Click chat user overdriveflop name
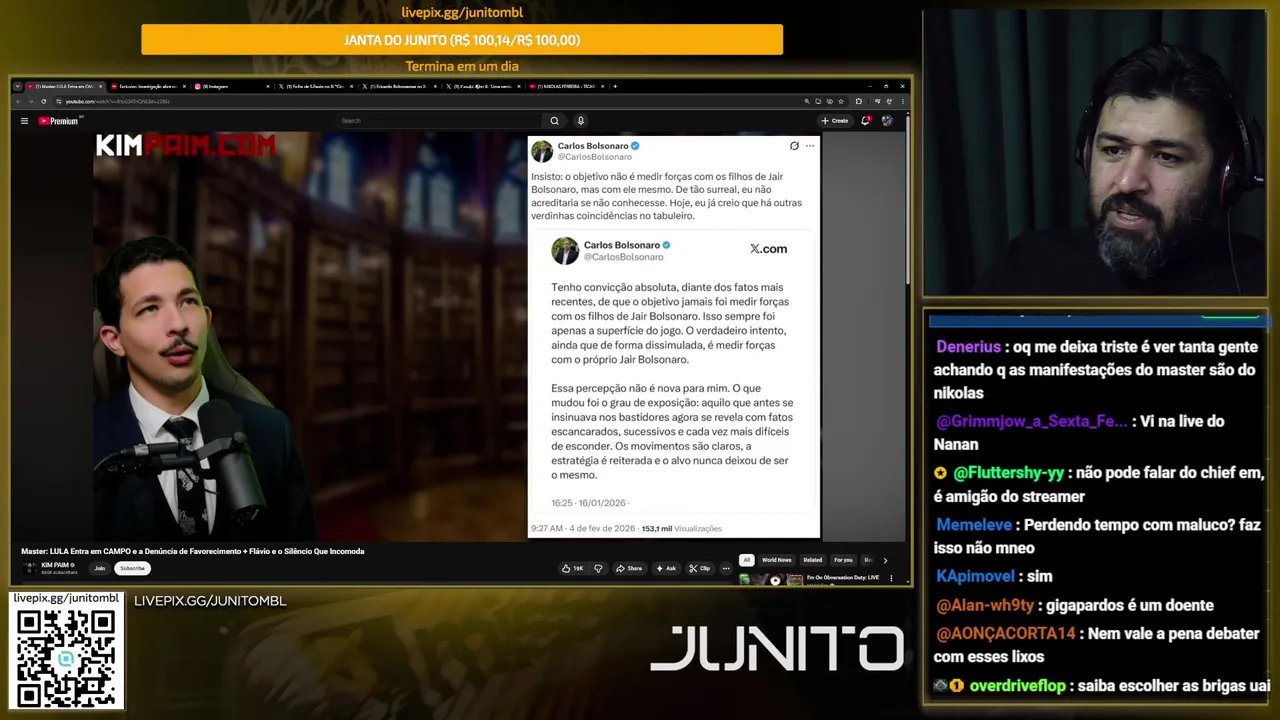 coord(1017,686)
